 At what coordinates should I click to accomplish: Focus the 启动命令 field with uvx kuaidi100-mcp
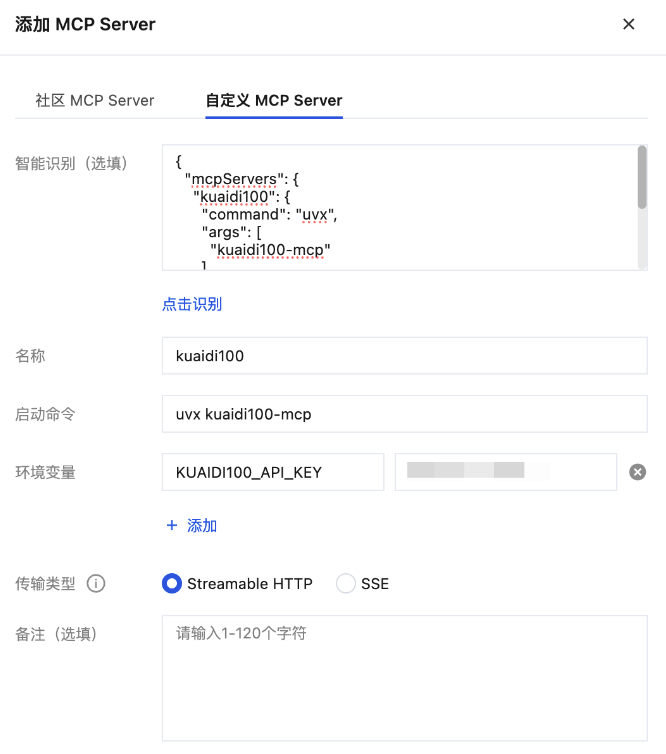(404, 414)
